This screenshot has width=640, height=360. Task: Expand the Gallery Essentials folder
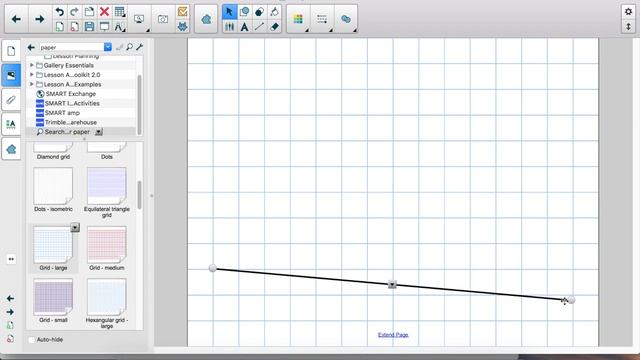tap(32, 65)
